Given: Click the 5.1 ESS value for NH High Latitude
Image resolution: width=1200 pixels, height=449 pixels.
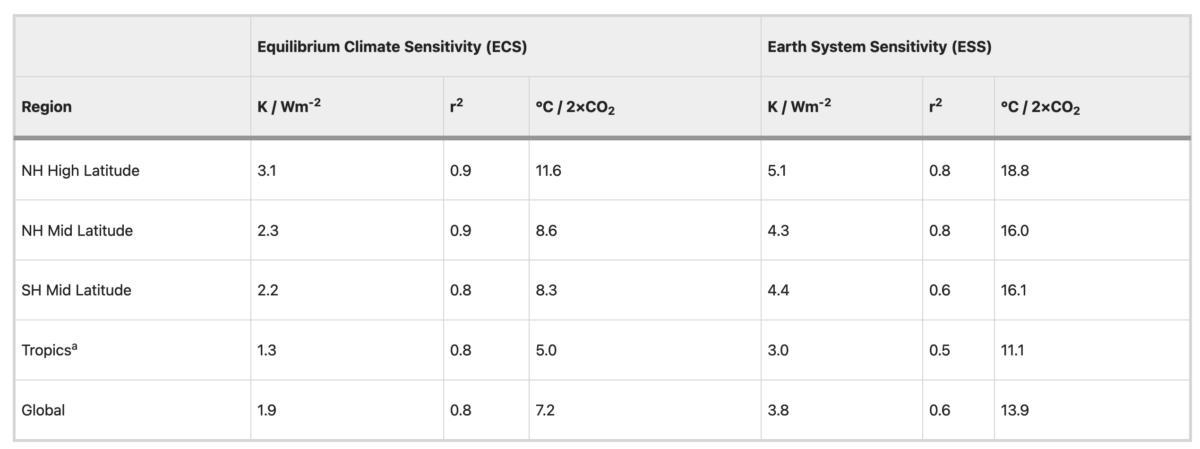Looking at the screenshot, I should pos(777,171).
